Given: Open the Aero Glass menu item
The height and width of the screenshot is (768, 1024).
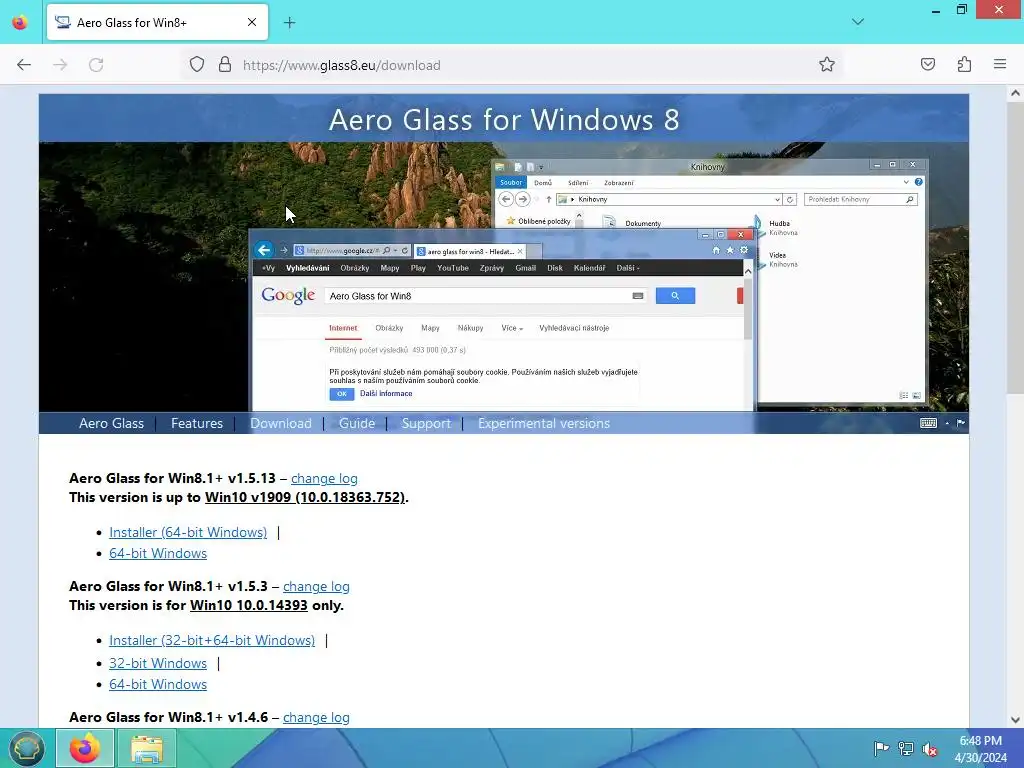Looking at the screenshot, I should pos(111,423).
